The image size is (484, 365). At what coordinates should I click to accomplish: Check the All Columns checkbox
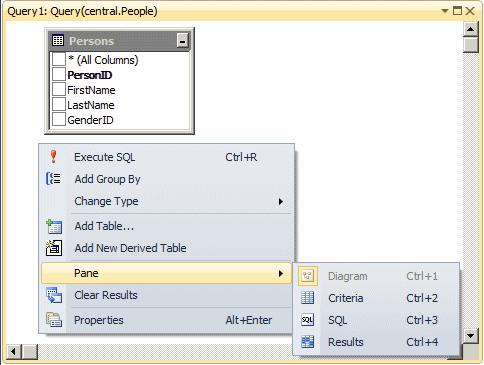(59, 60)
